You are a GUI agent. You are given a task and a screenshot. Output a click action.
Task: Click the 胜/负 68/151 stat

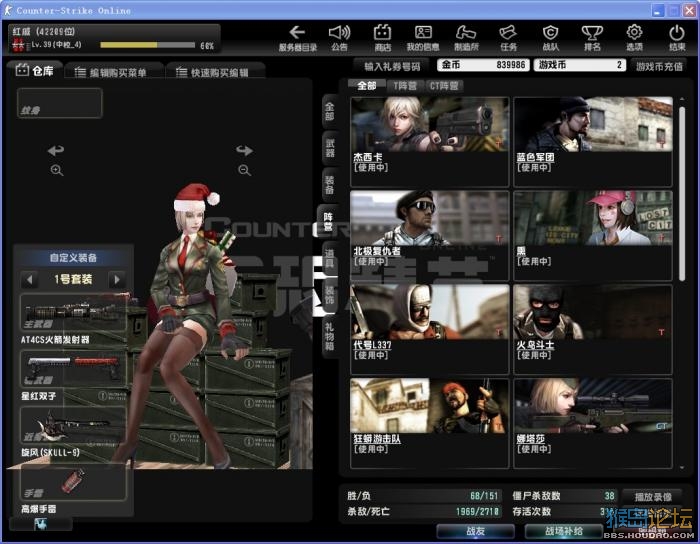click(x=423, y=496)
